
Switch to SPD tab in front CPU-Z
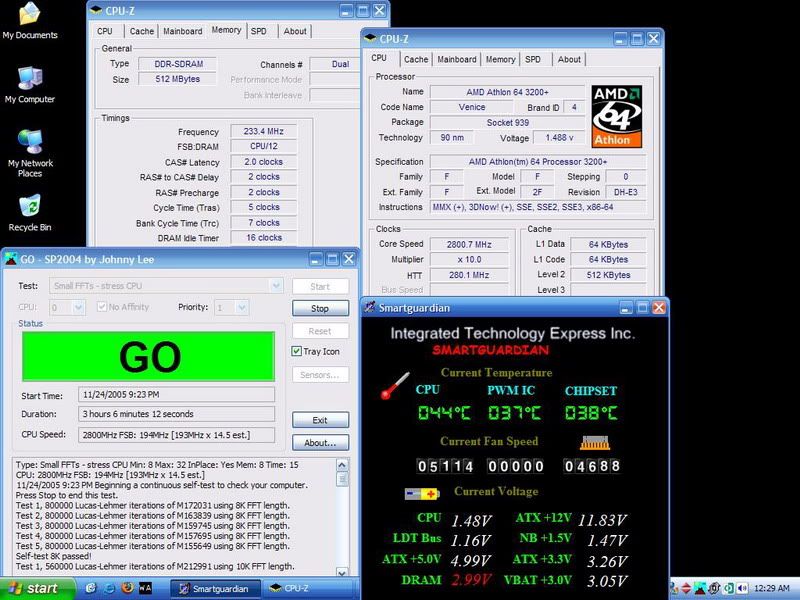[533, 59]
